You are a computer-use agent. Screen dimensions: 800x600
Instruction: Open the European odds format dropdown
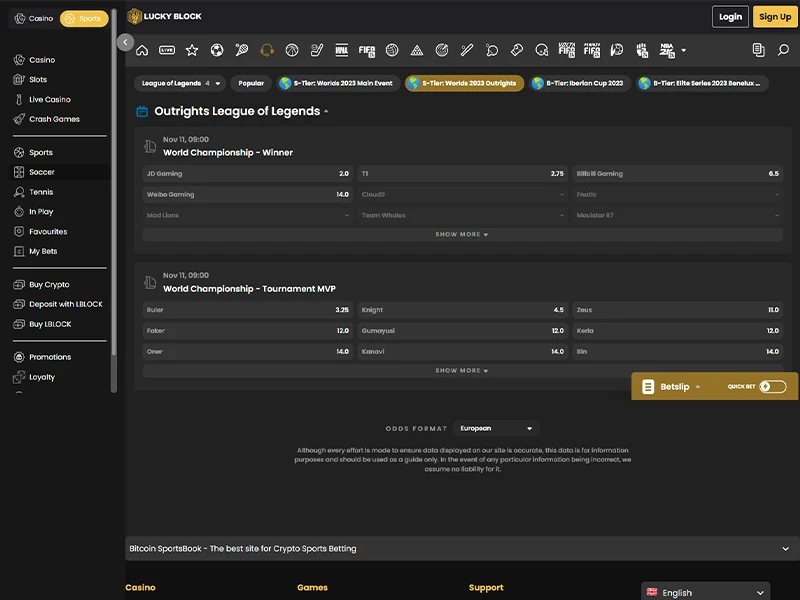point(495,429)
